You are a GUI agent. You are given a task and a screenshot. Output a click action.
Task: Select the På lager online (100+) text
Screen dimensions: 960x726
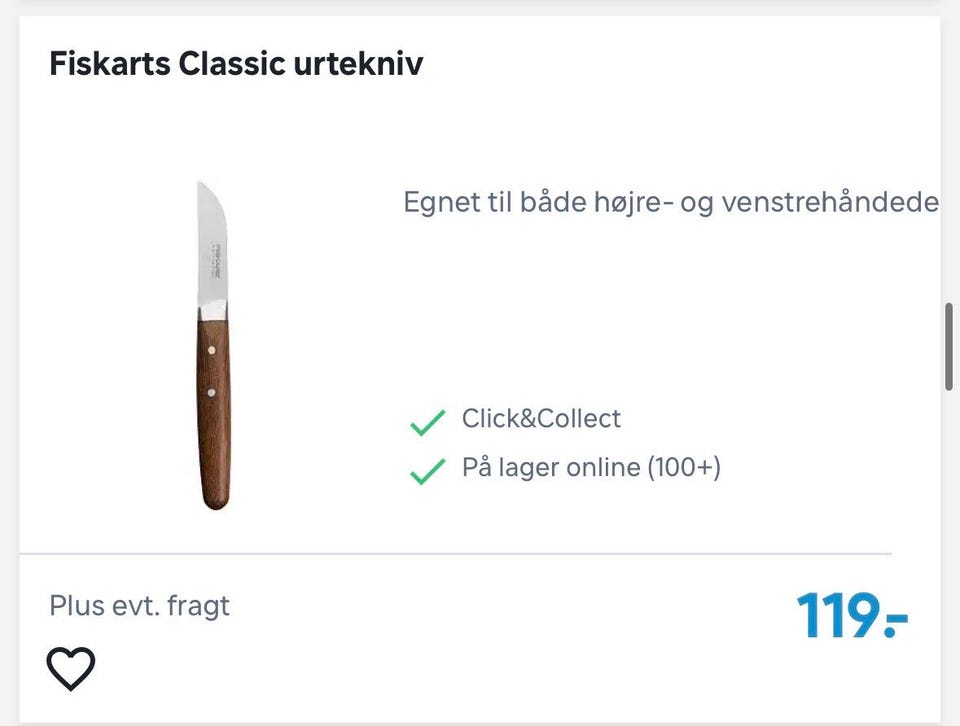(x=591, y=467)
